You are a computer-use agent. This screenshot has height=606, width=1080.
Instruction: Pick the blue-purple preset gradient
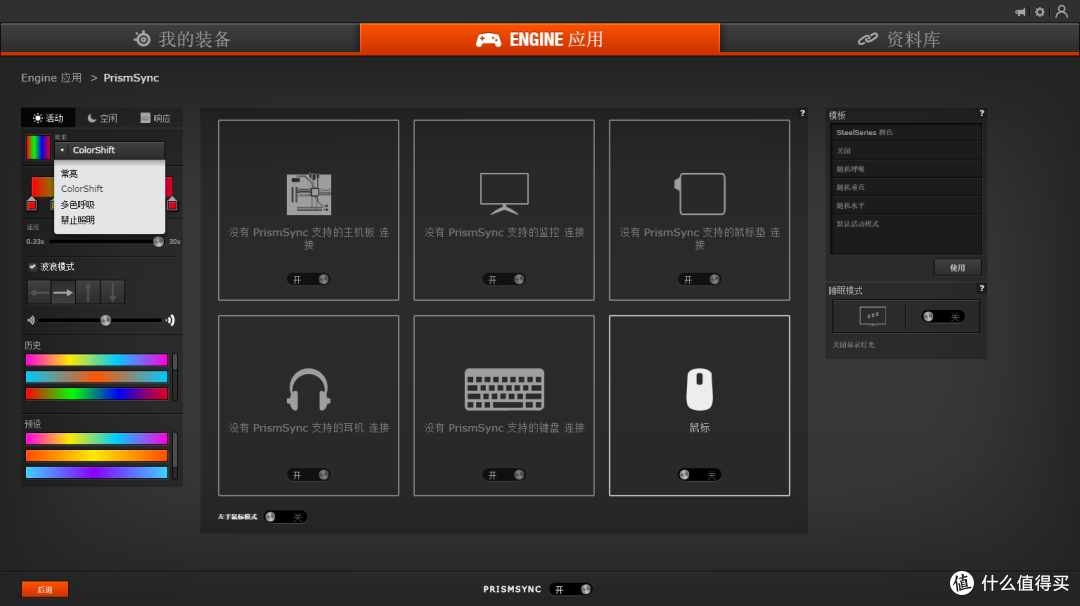96,472
